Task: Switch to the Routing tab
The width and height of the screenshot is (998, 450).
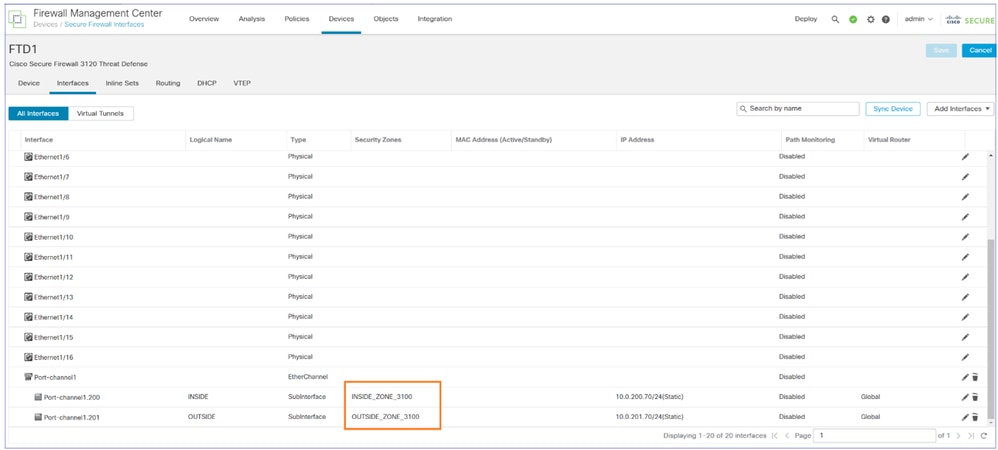Action: click(x=168, y=83)
